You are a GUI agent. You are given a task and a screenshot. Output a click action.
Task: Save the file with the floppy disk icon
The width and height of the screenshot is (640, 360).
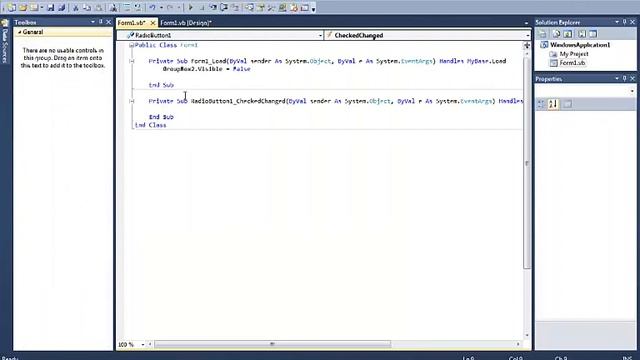(51, 8)
